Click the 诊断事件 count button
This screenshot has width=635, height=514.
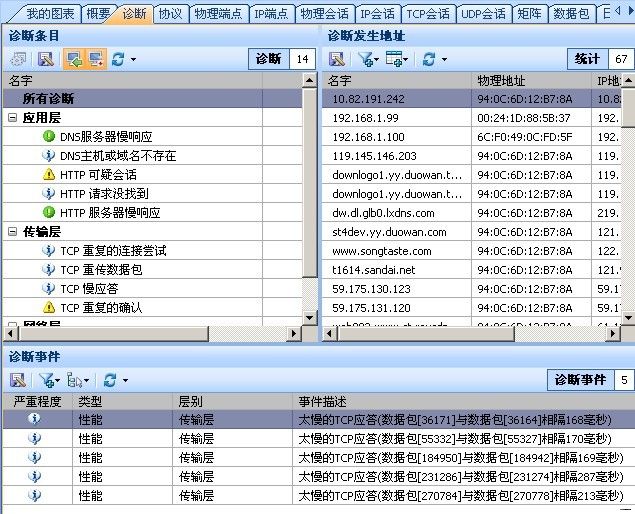point(580,380)
